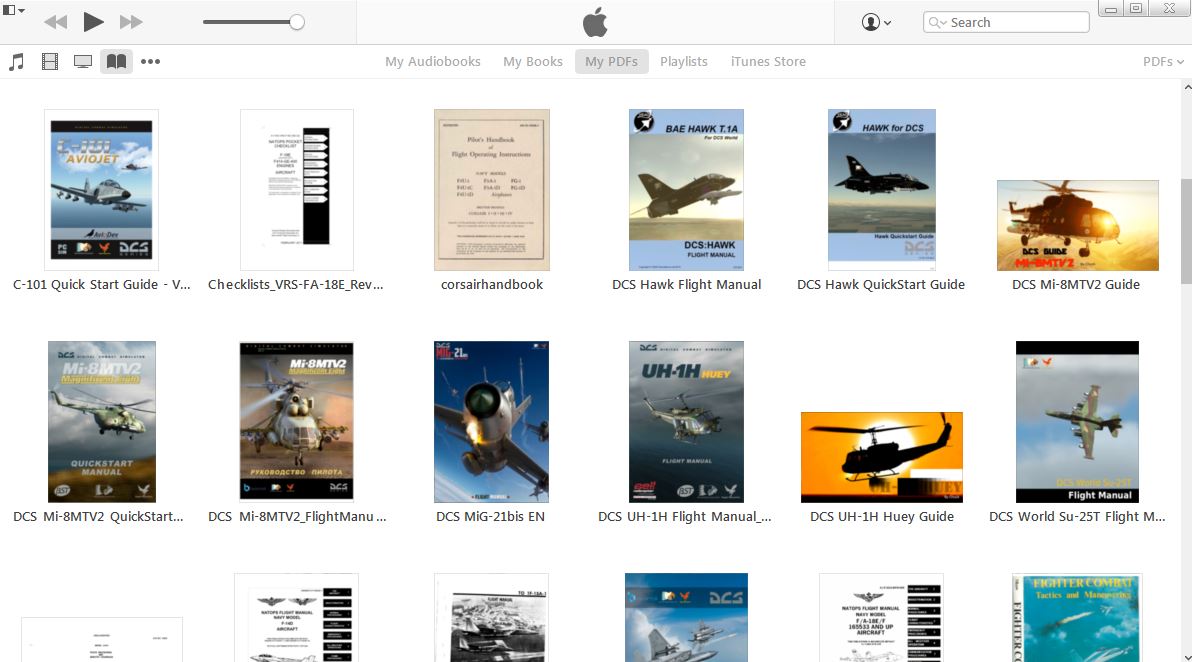Screen dimensions: 1192x662
Task: Open the corsairhandbook cover thumbnail
Action: coord(492,190)
